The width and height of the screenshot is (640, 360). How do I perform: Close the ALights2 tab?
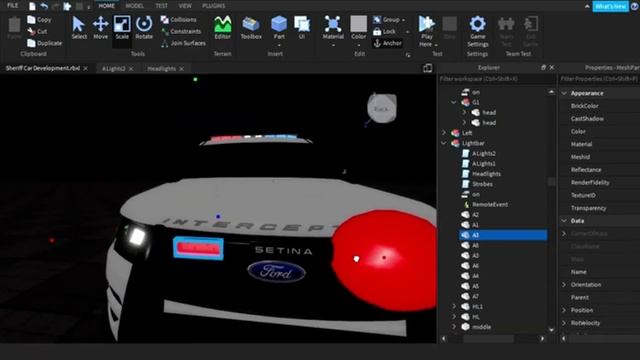pos(131,69)
